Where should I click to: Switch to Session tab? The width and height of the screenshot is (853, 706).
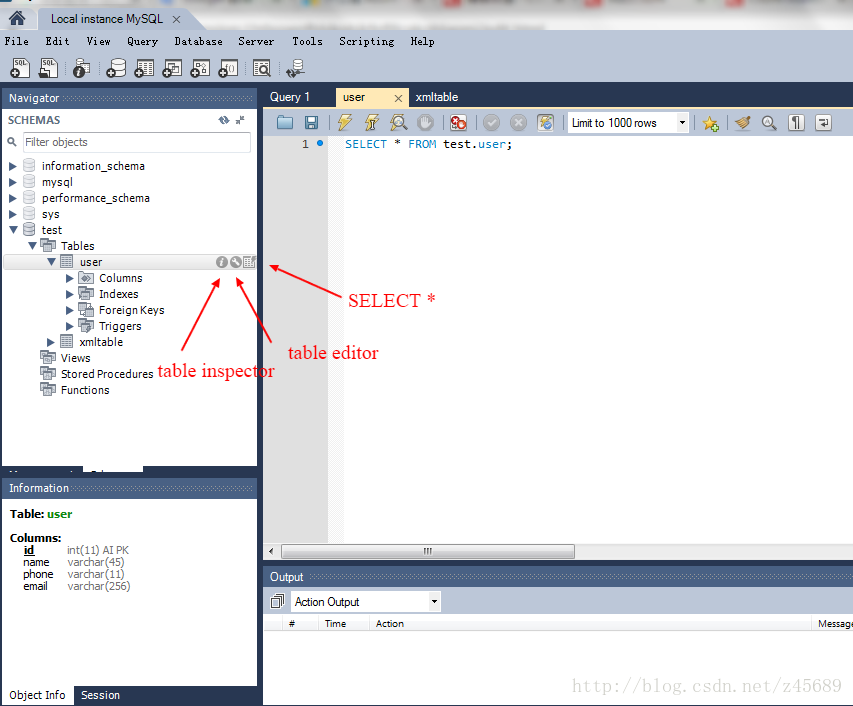pyautogui.click(x=101, y=695)
